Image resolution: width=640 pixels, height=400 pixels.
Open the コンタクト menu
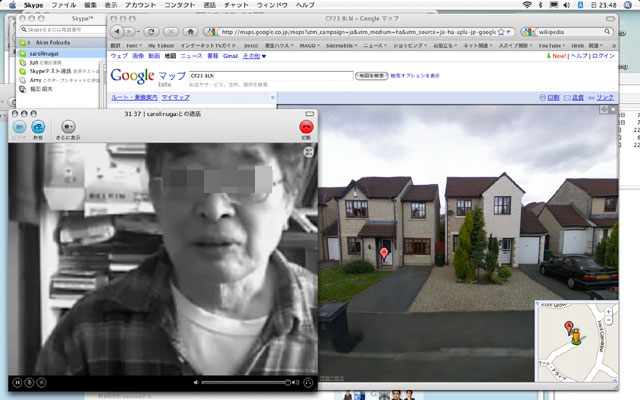180,5
